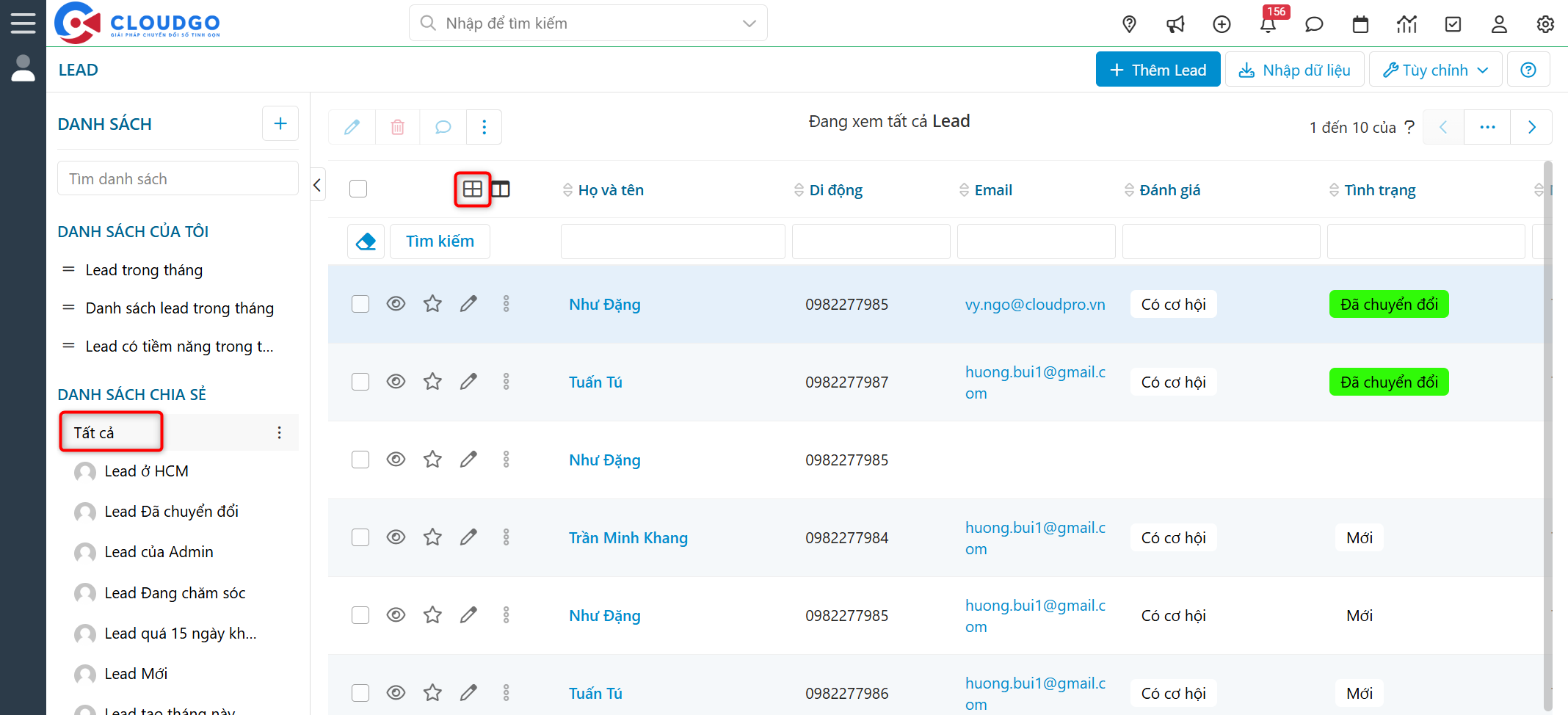
Task: Click the Thêm Lead button
Action: (x=1158, y=70)
